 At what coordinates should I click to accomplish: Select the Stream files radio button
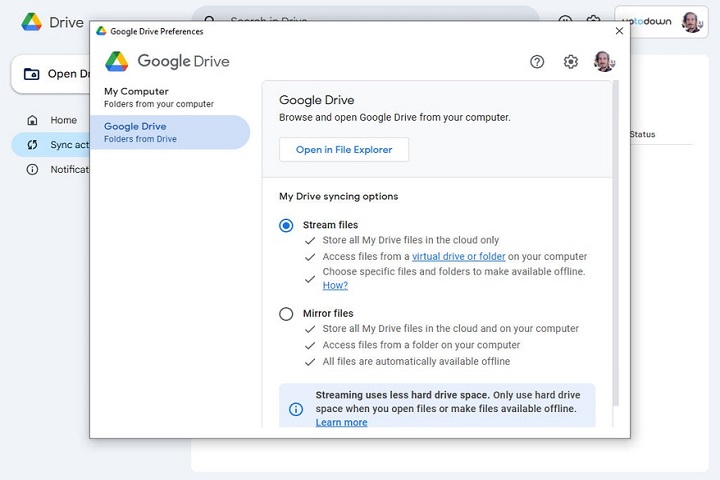pos(286,226)
